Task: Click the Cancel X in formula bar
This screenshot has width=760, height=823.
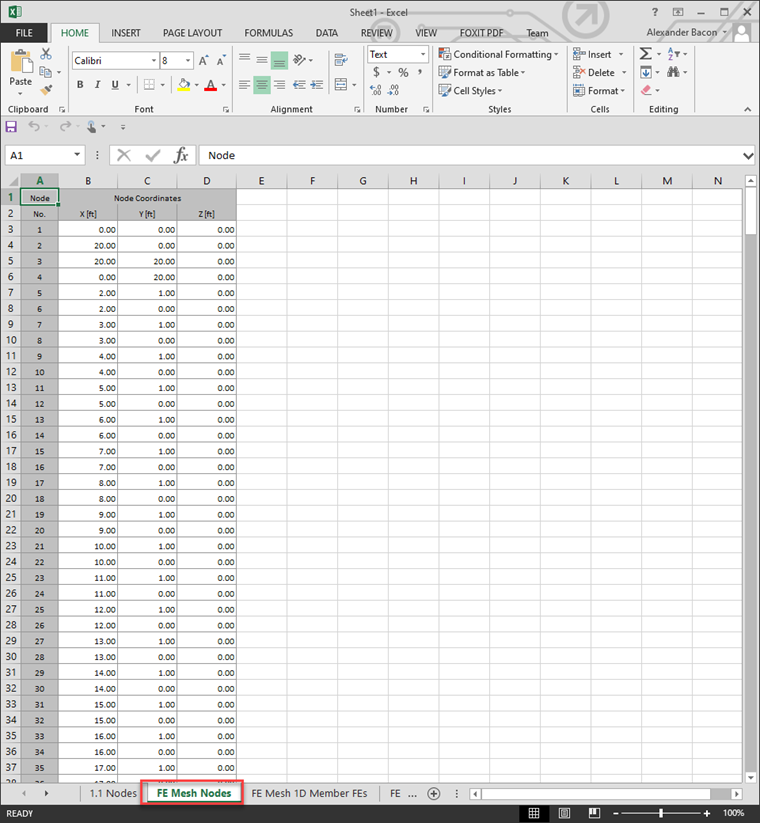Action: [x=124, y=155]
